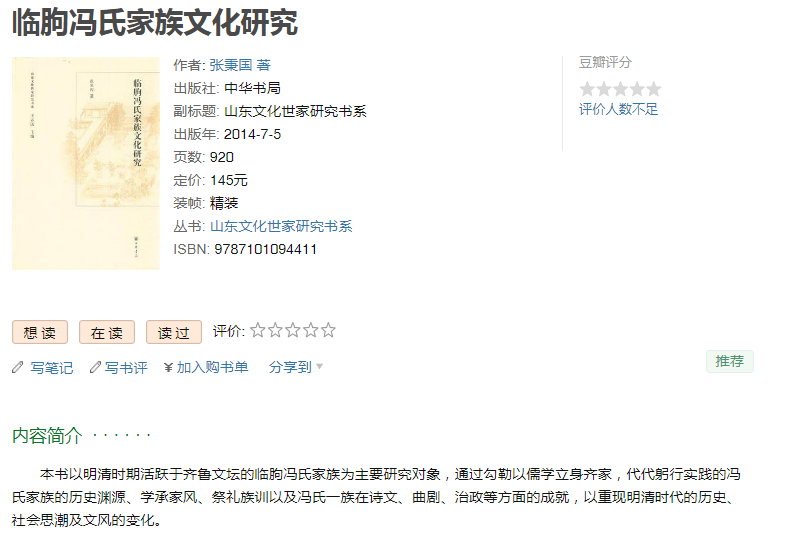Click the book title 临朐冯氏家族文化研究

point(155,22)
